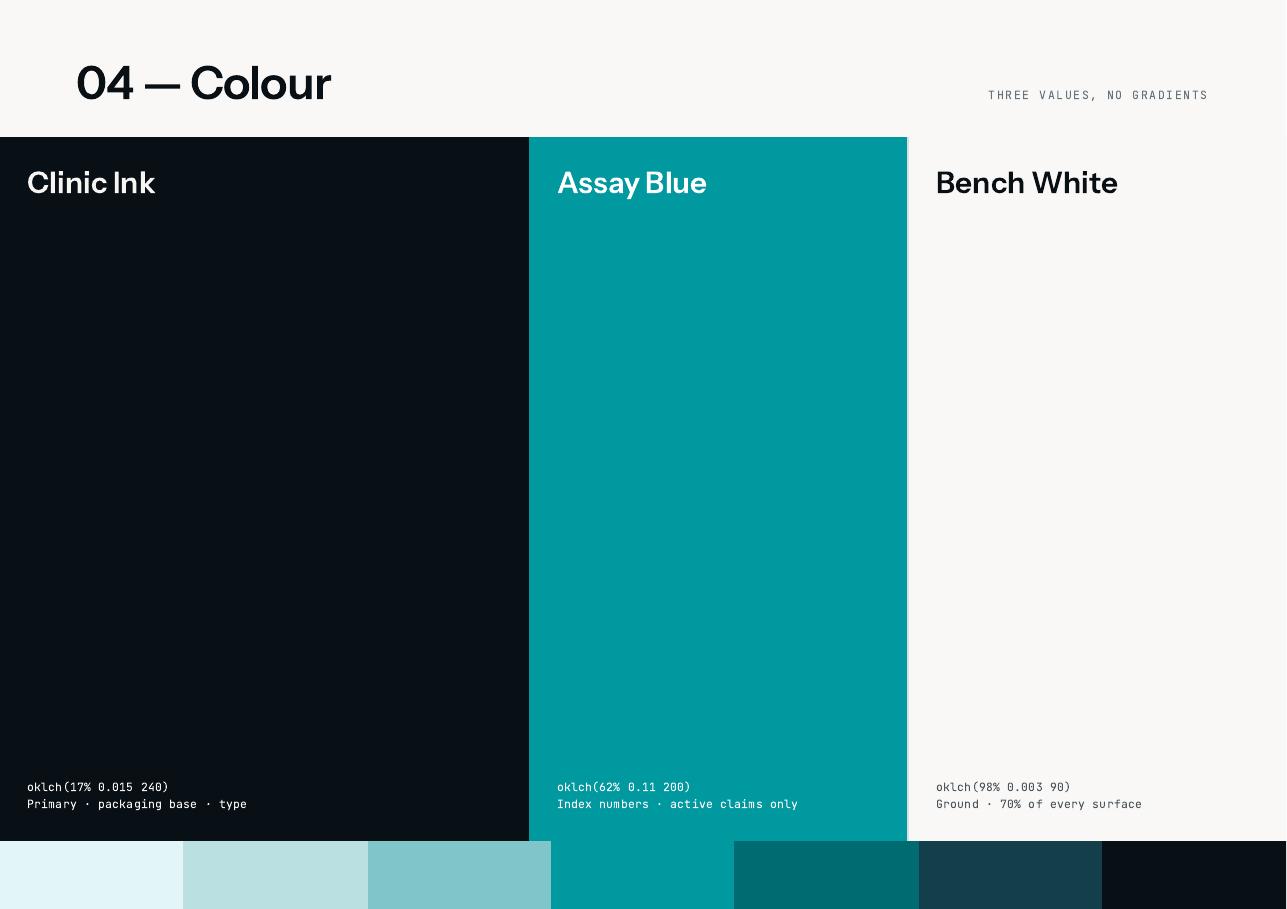This screenshot has width=1287, height=909.
Task: Click 'Ground · 70% of every surface' text
Action: coord(1039,804)
